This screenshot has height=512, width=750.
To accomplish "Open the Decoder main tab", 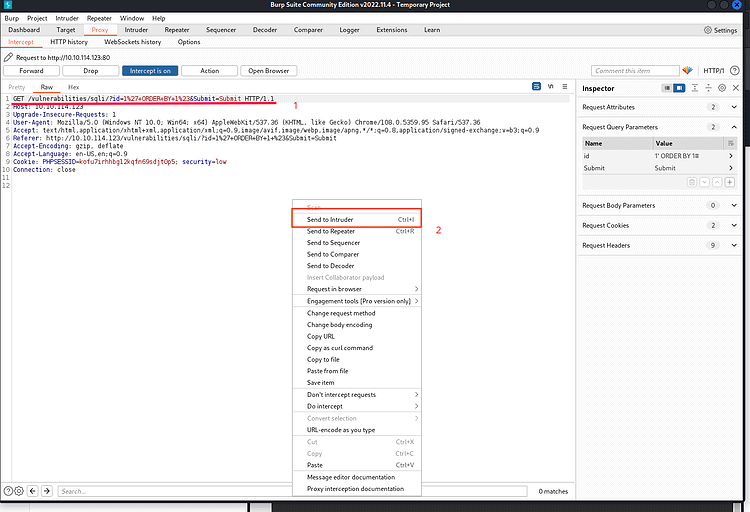I will pyautogui.click(x=265, y=30).
